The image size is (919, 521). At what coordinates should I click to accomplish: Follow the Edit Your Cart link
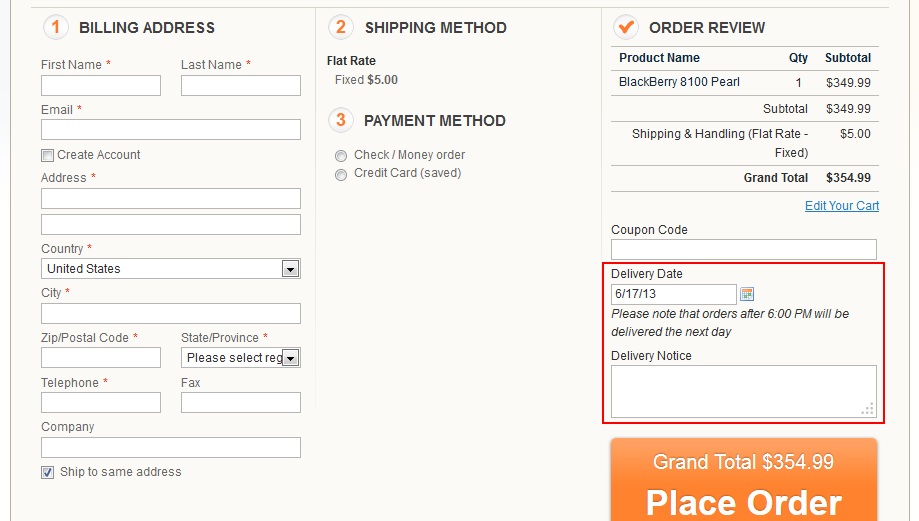pos(842,206)
